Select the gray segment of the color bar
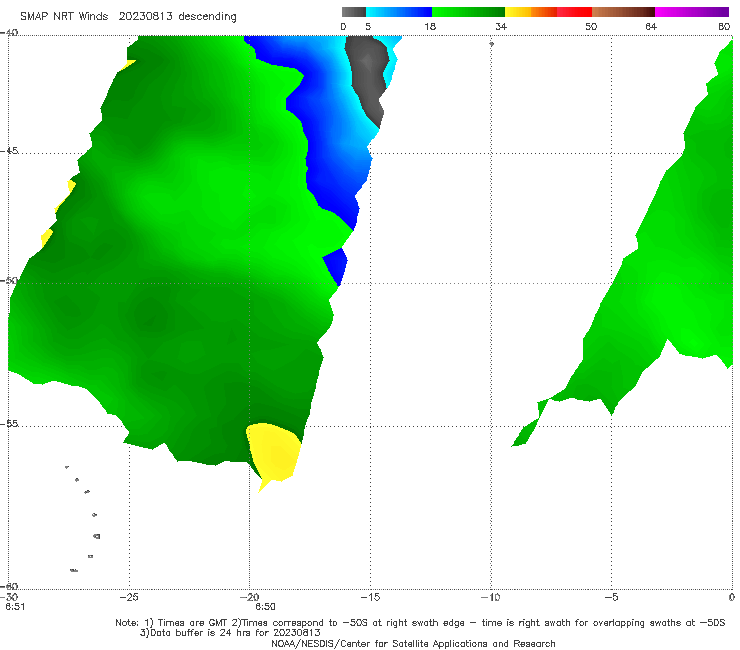The height and width of the screenshot is (650, 740). point(353,12)
